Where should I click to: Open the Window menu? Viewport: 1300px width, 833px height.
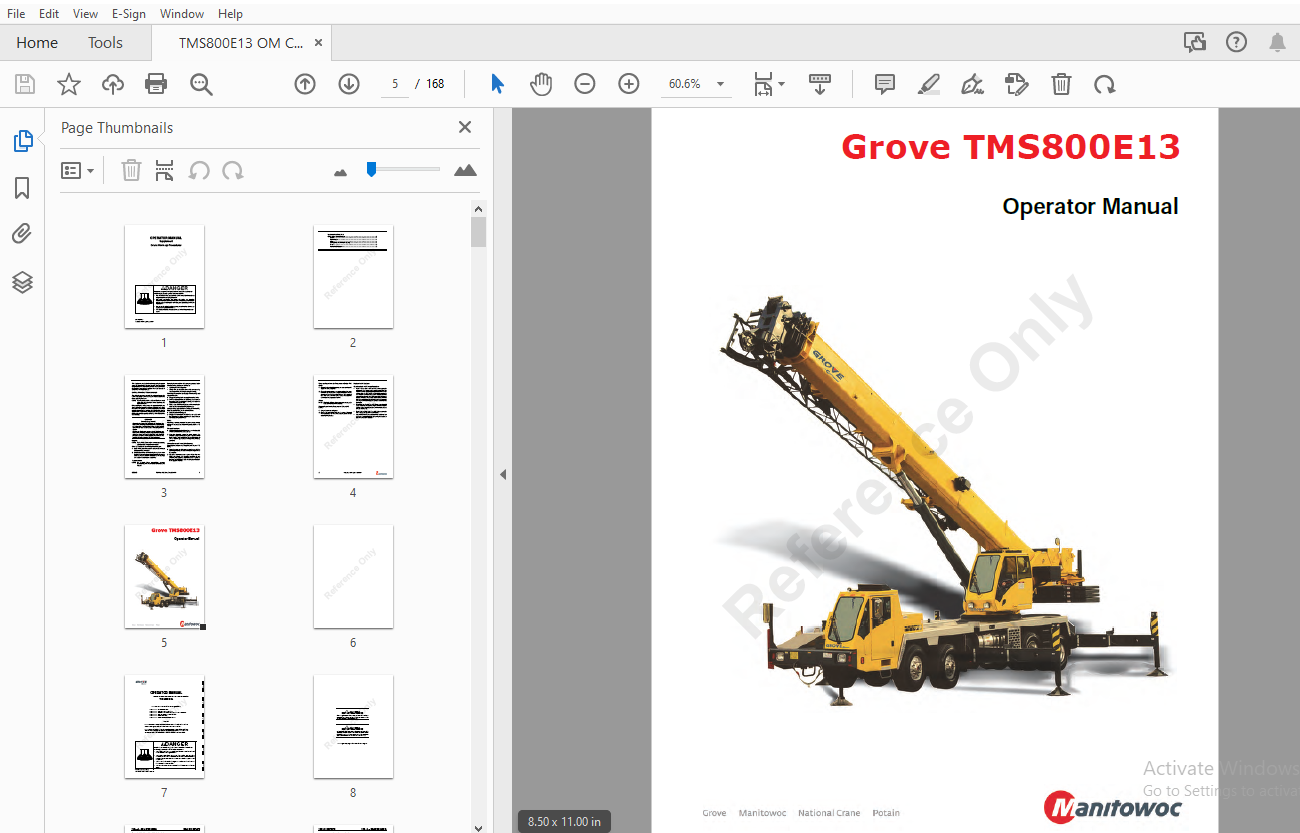click(x=182, y=13)
